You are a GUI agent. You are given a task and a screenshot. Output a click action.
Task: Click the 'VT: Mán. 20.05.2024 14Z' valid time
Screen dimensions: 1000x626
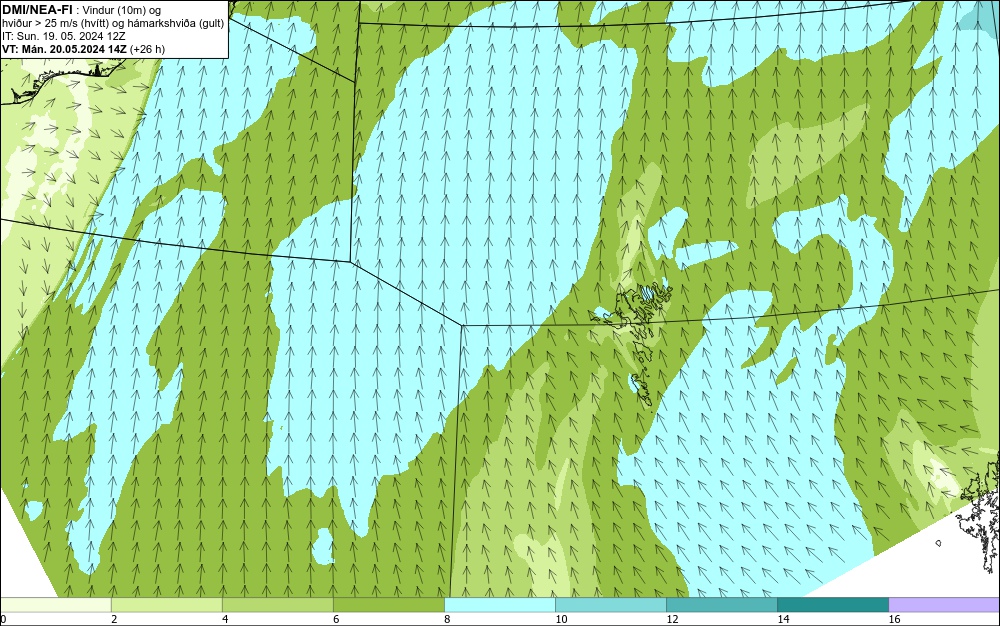(64, 49)
